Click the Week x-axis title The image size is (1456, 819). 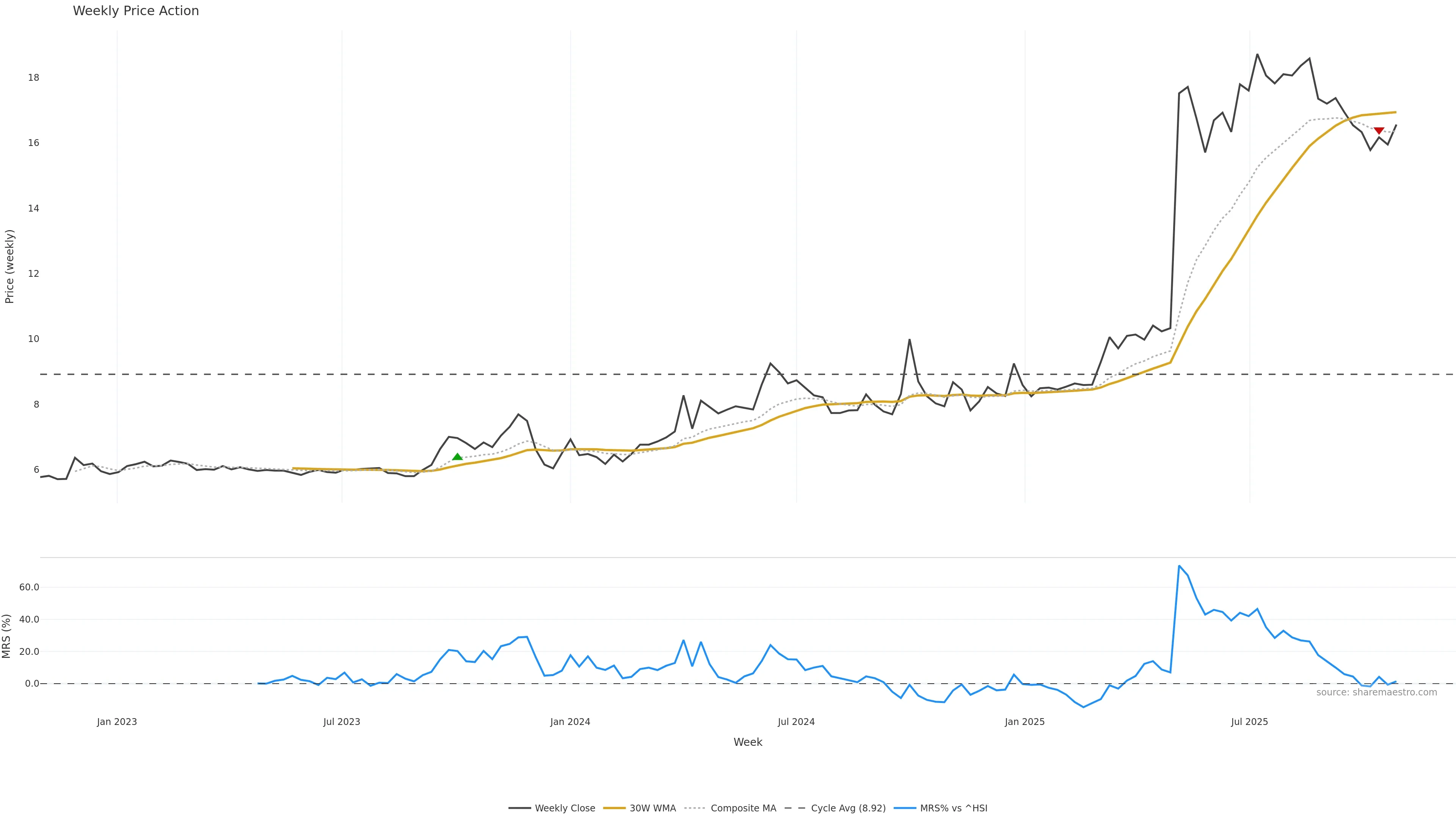pos(748,742)
